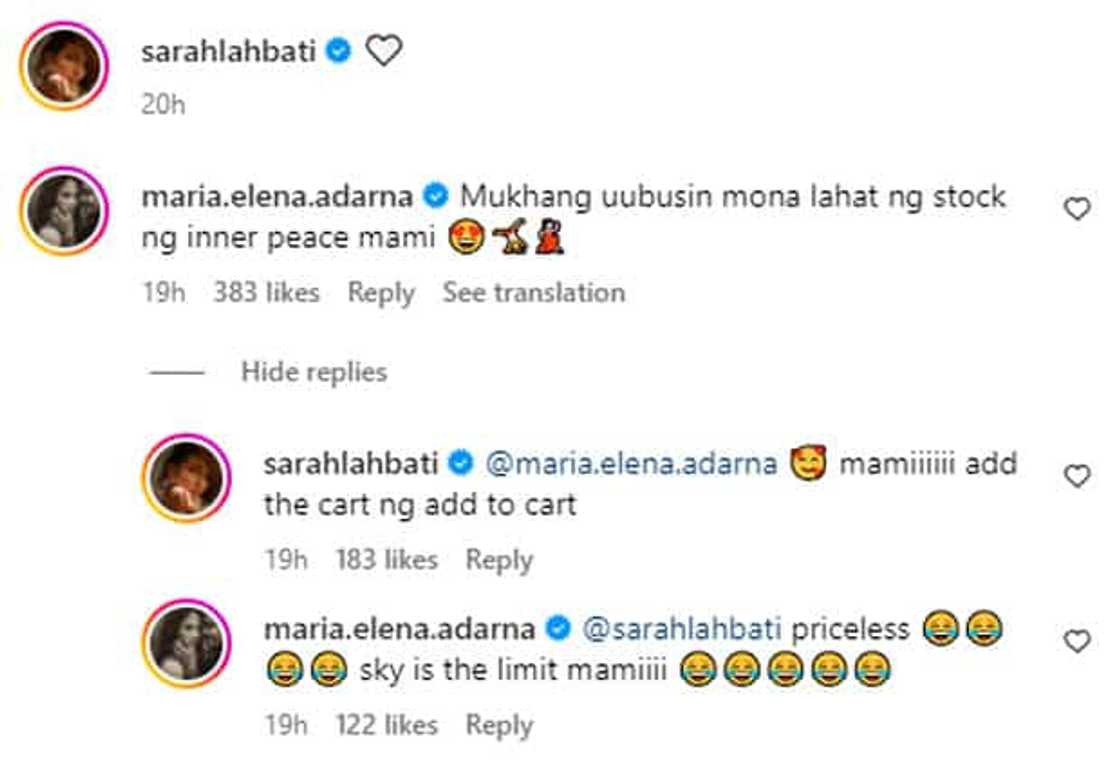This screenshot has height=768, width=1120.
Task: View the 122 likes on the last reply
Action: (386, 724)
